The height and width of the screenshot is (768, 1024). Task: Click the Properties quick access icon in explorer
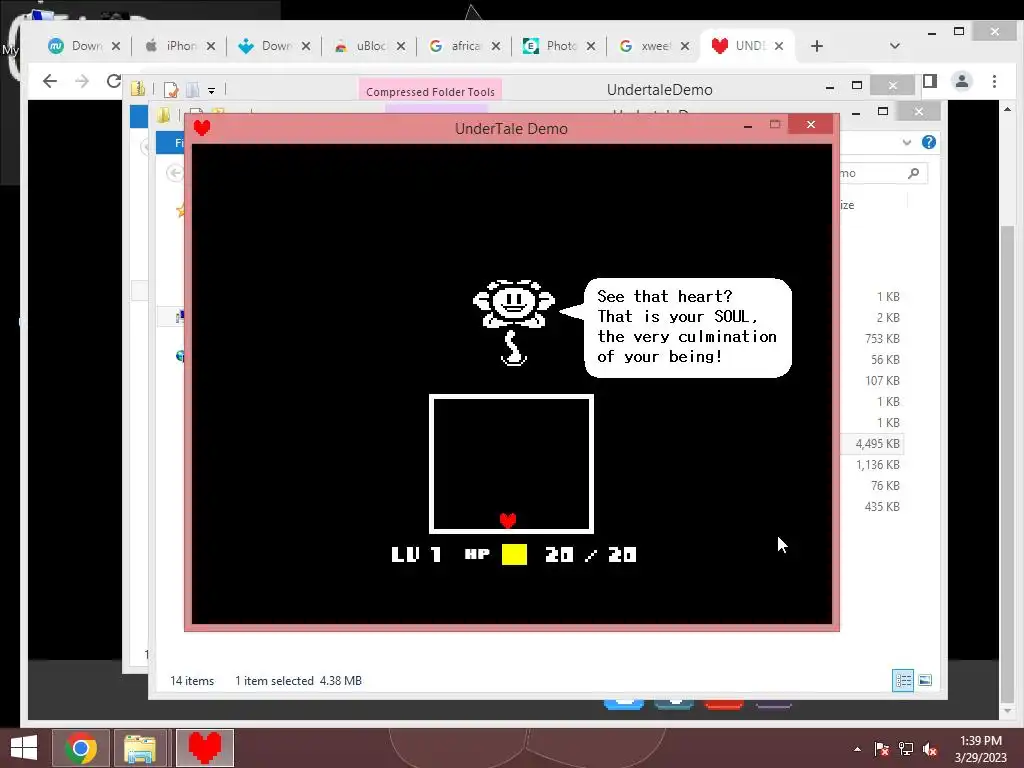click(x=171, y=89)
